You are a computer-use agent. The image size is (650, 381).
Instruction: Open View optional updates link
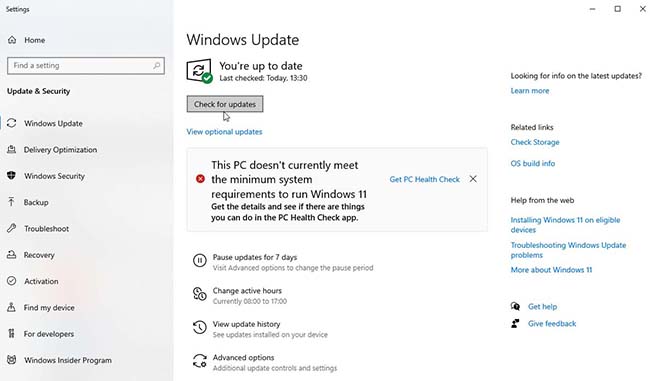(224, 131)
